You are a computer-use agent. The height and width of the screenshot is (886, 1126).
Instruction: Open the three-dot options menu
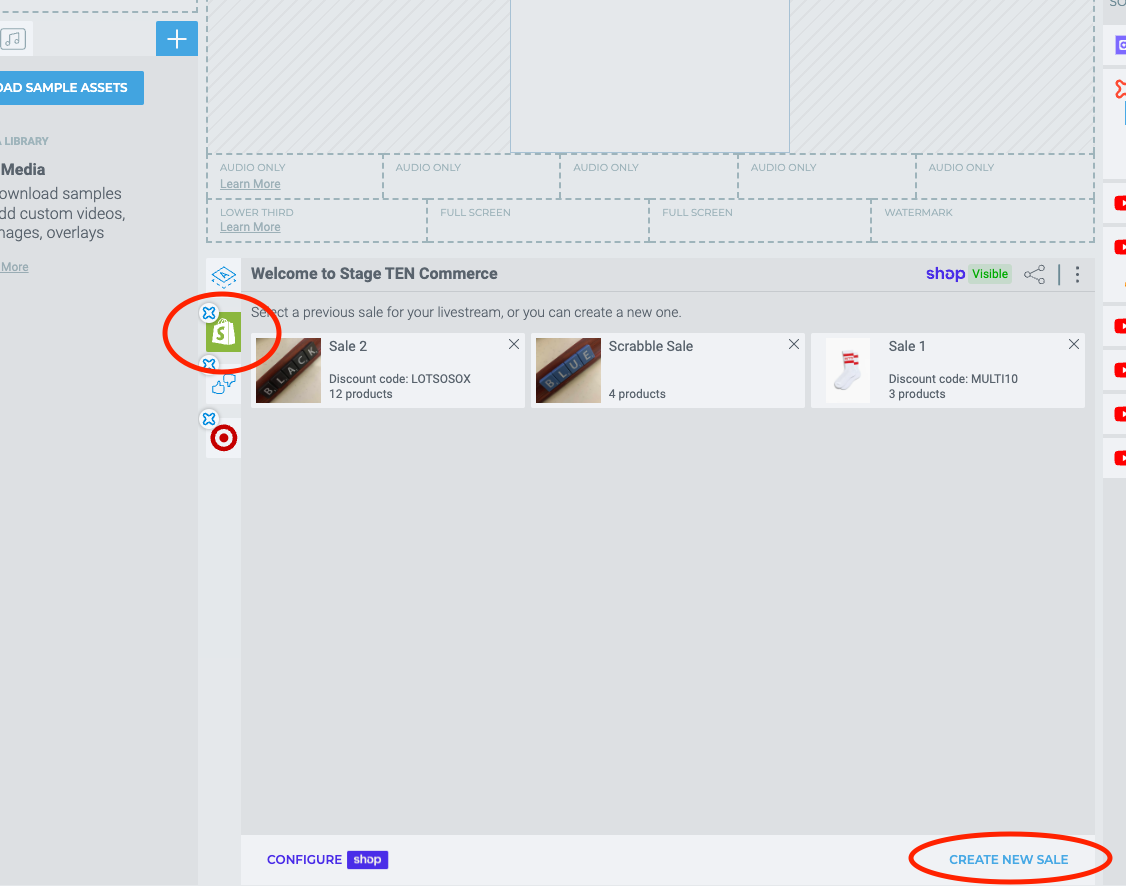1077,274
